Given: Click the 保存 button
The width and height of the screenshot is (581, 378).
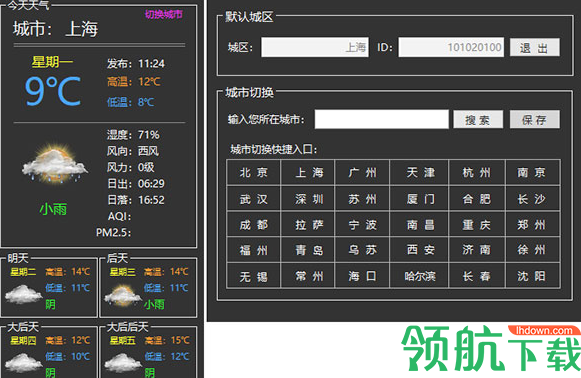Looking at the screenshot, I should [x=535, y=119].
